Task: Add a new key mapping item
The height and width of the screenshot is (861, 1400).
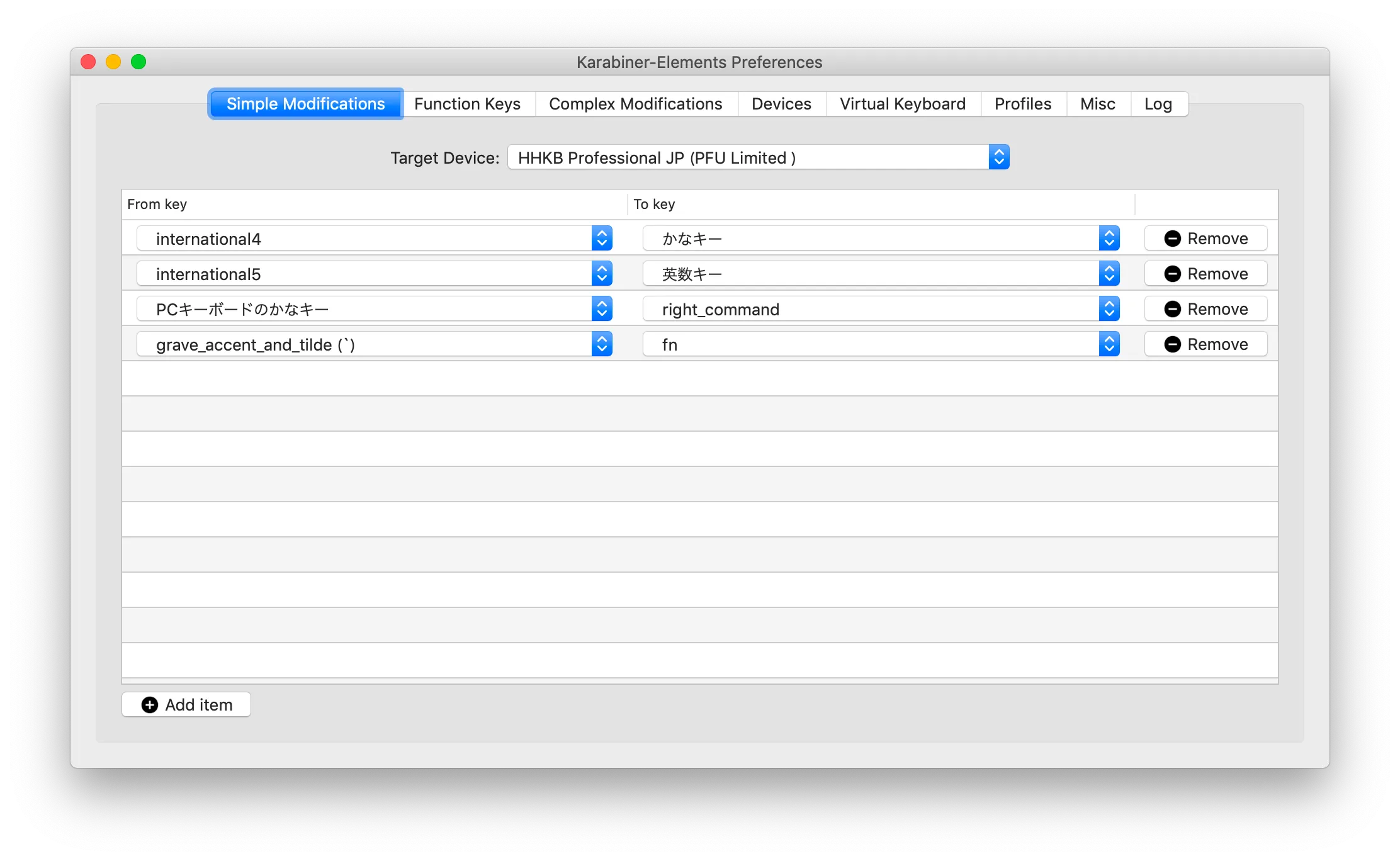Action: point(186,704)
